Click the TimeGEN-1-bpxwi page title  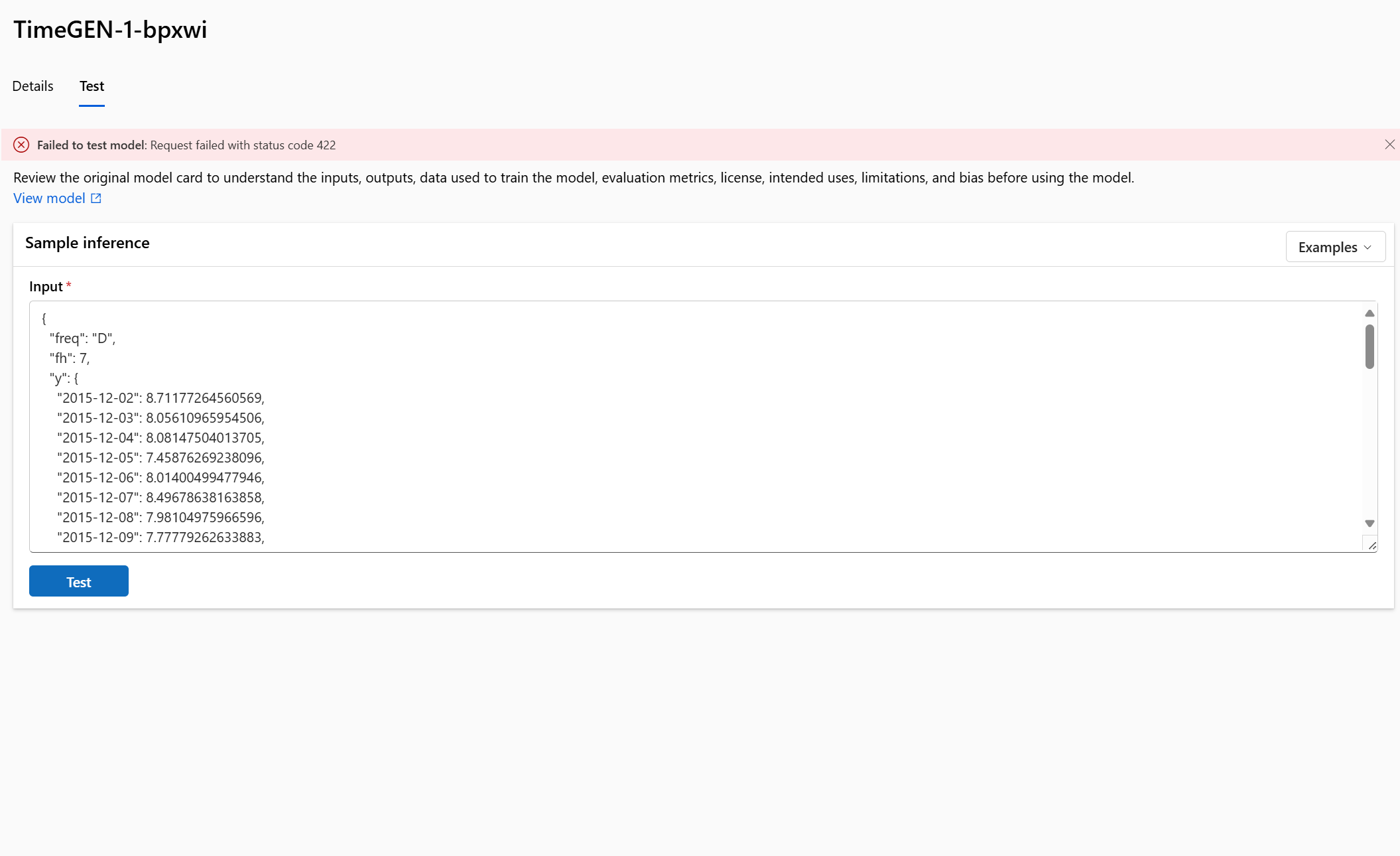pos(110,30)
